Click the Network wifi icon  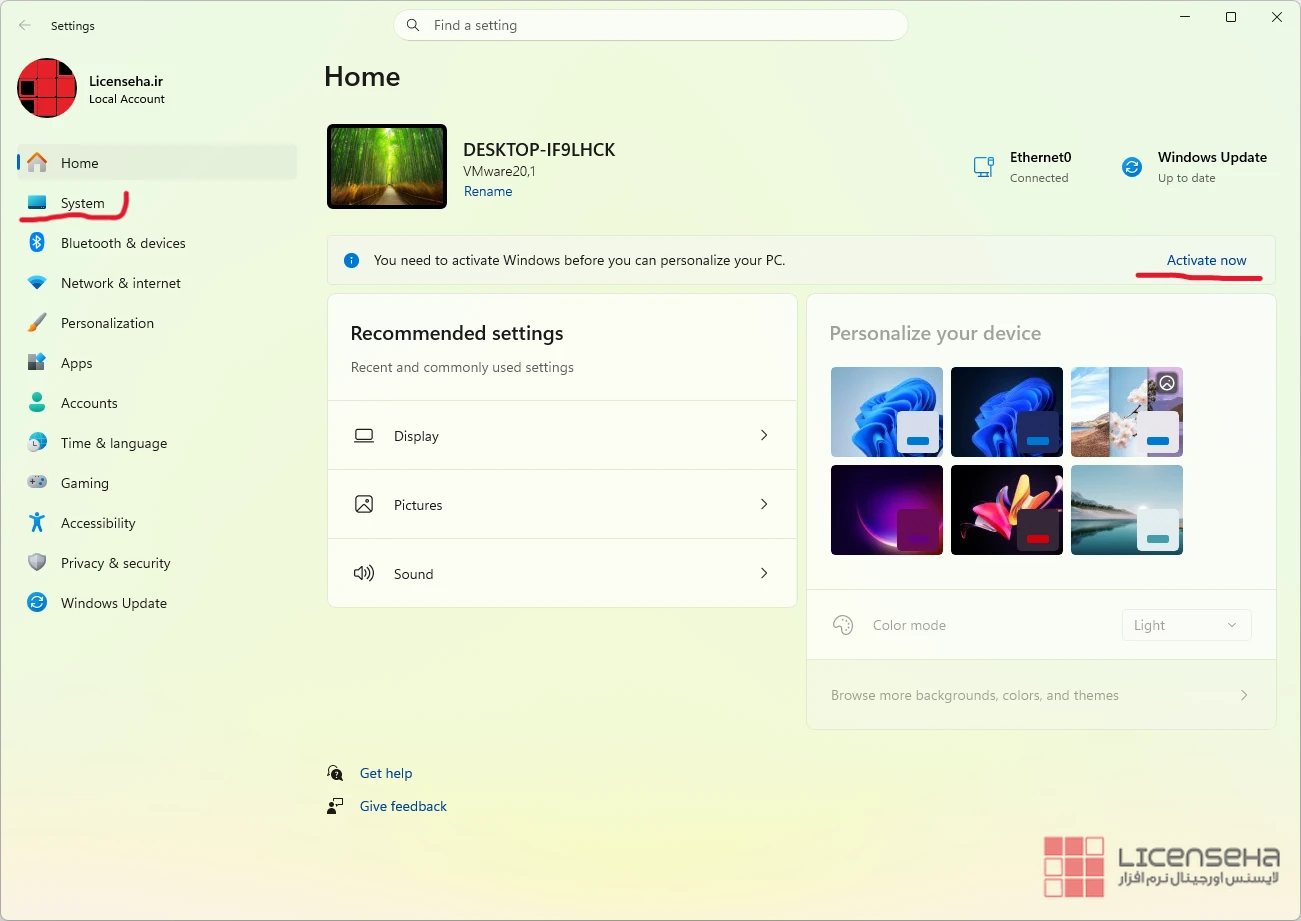[37, 283]
